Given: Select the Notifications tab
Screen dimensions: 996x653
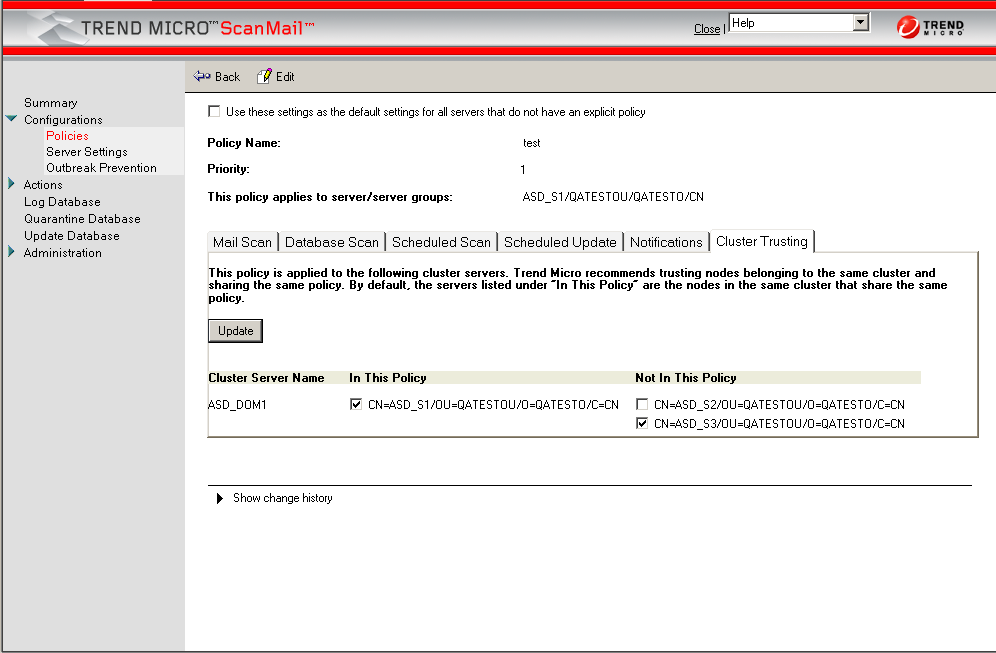Looking at the screenshot, I should 666,242.
